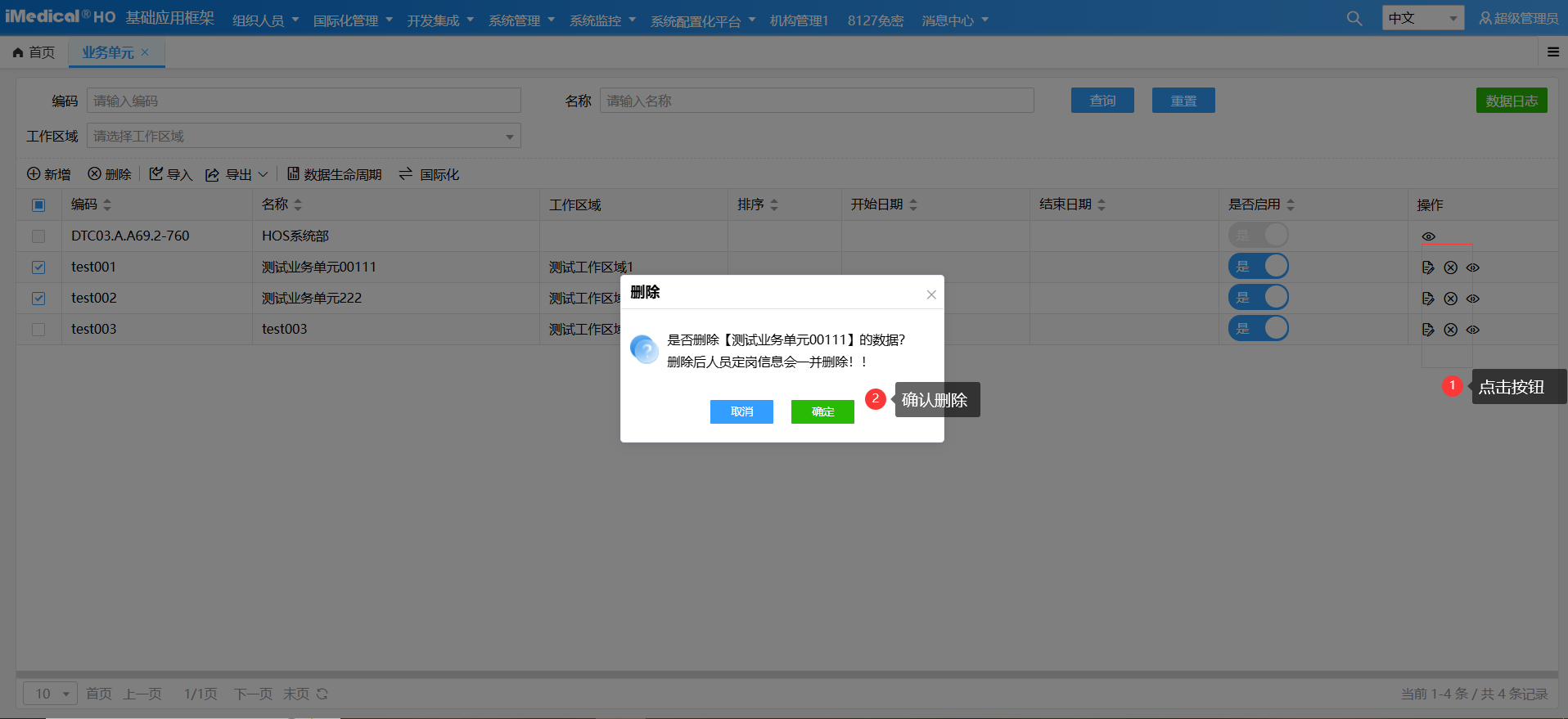Uncheck the test001 row checkbox
This screenshot has width=1568, height=719.
(x=38, y=267)
